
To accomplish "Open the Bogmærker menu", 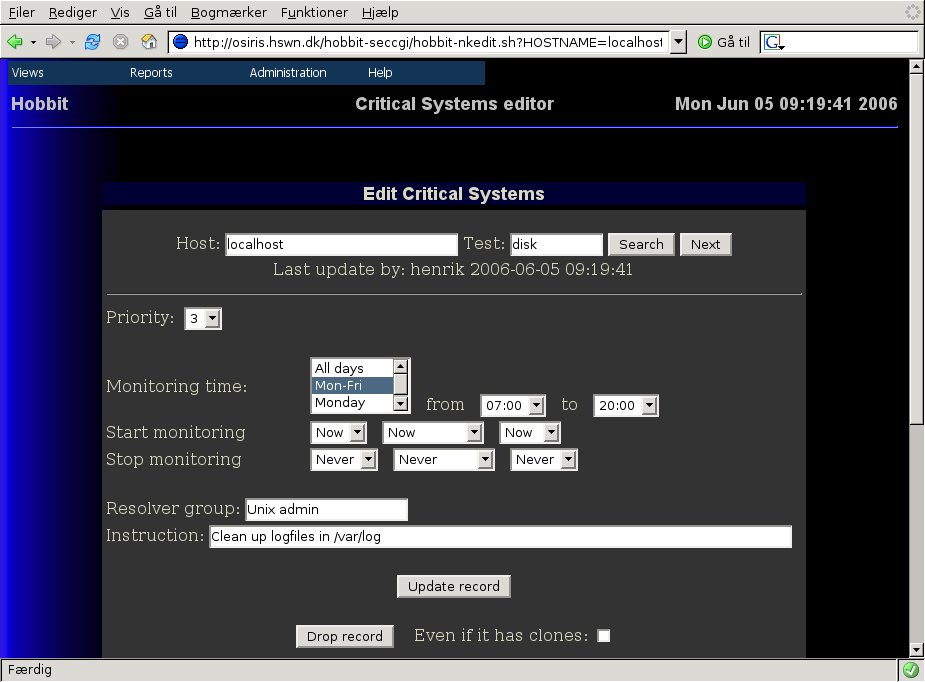I will [228, 12].
